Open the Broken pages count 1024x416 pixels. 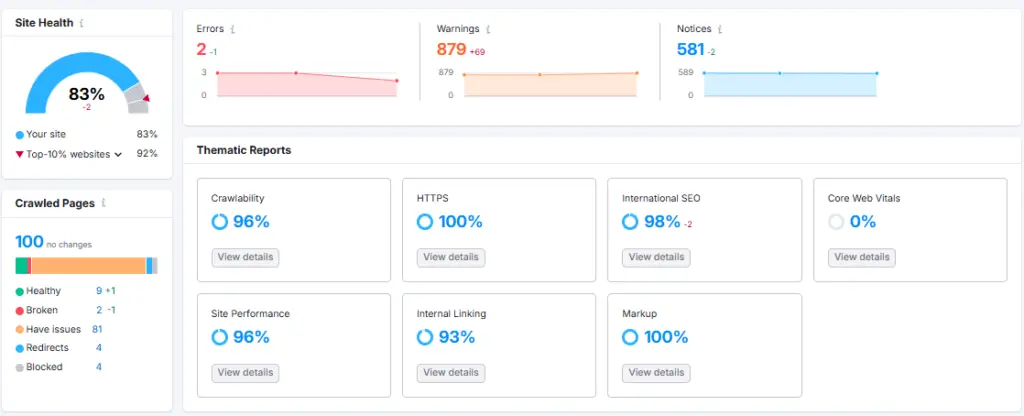(x=99, y=310)
